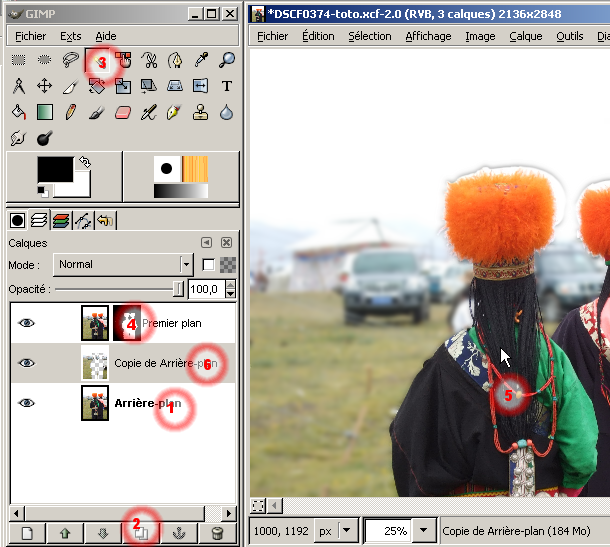Create a new layer button

[27, 533]
